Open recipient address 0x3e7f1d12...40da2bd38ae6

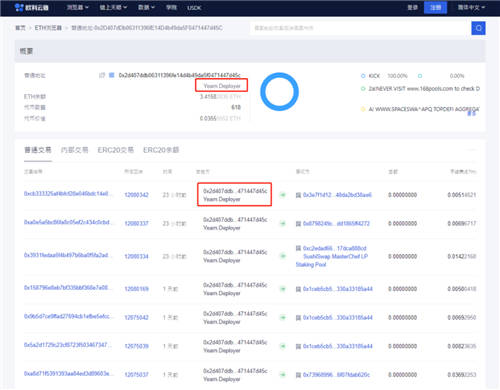coord(337,195)
